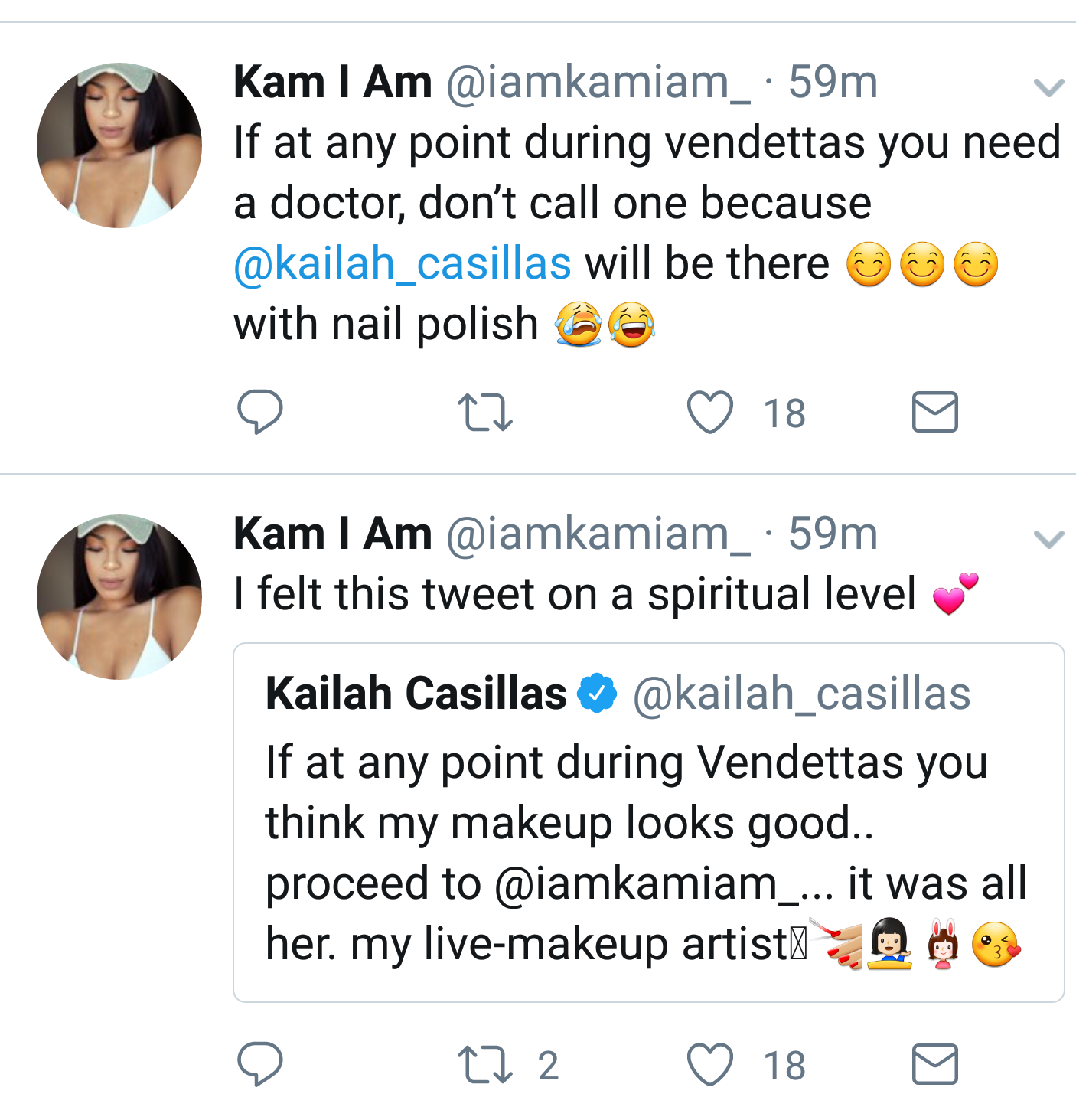Tap verified badge next to Kailah Casillas

(597, 693)
